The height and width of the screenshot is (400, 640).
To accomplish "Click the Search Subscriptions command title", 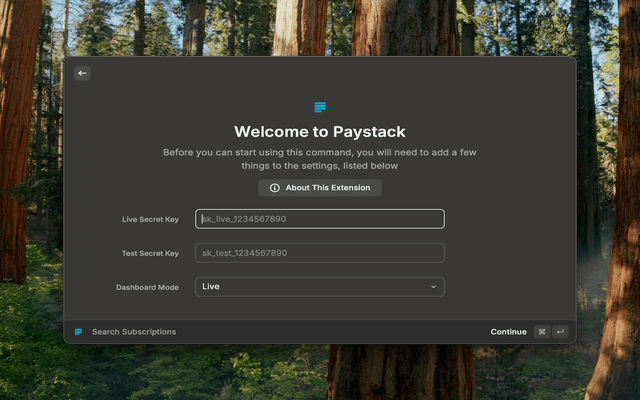I will [x=134, y=332].
